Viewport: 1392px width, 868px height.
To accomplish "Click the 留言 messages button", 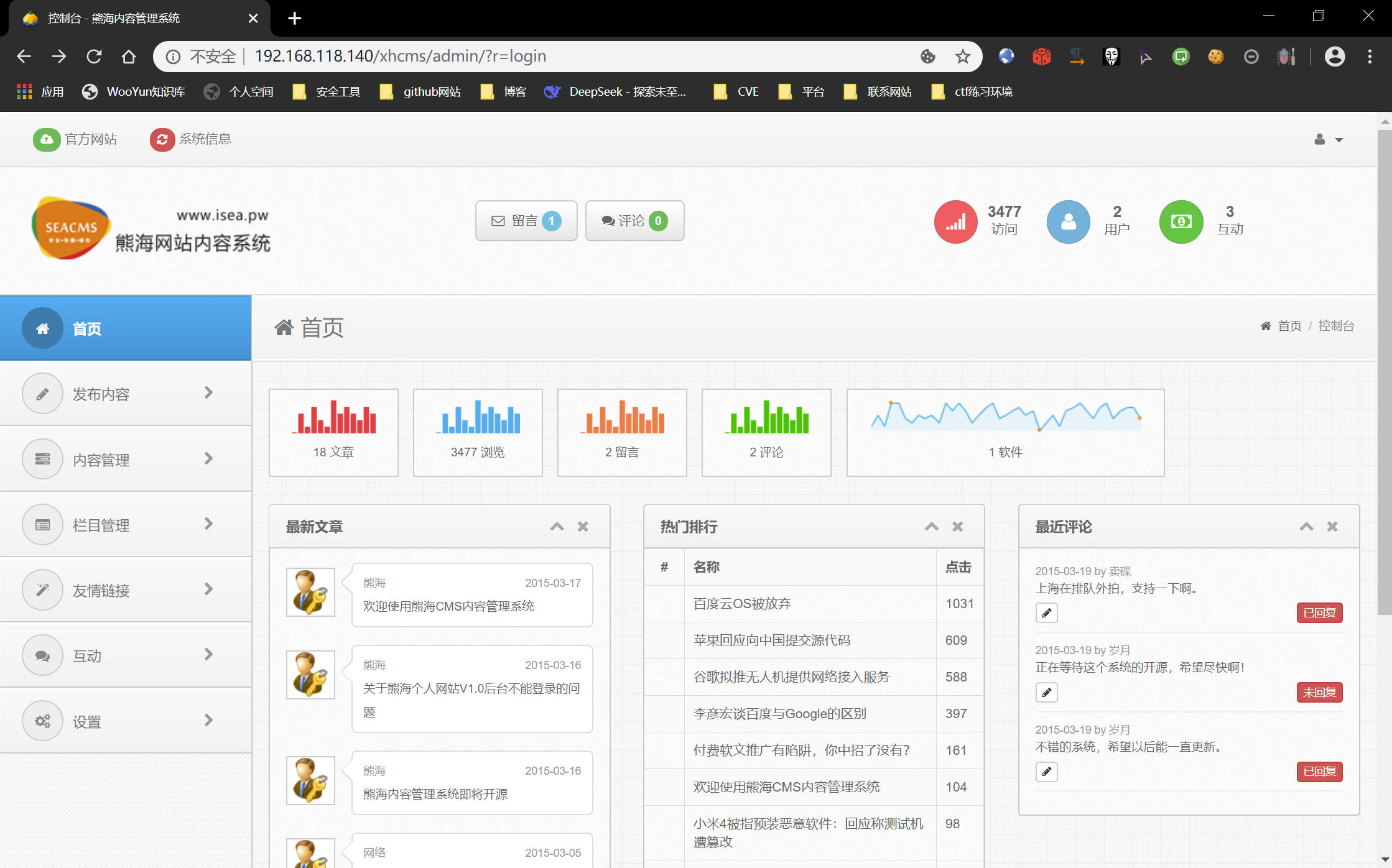I will coord(526,221).
